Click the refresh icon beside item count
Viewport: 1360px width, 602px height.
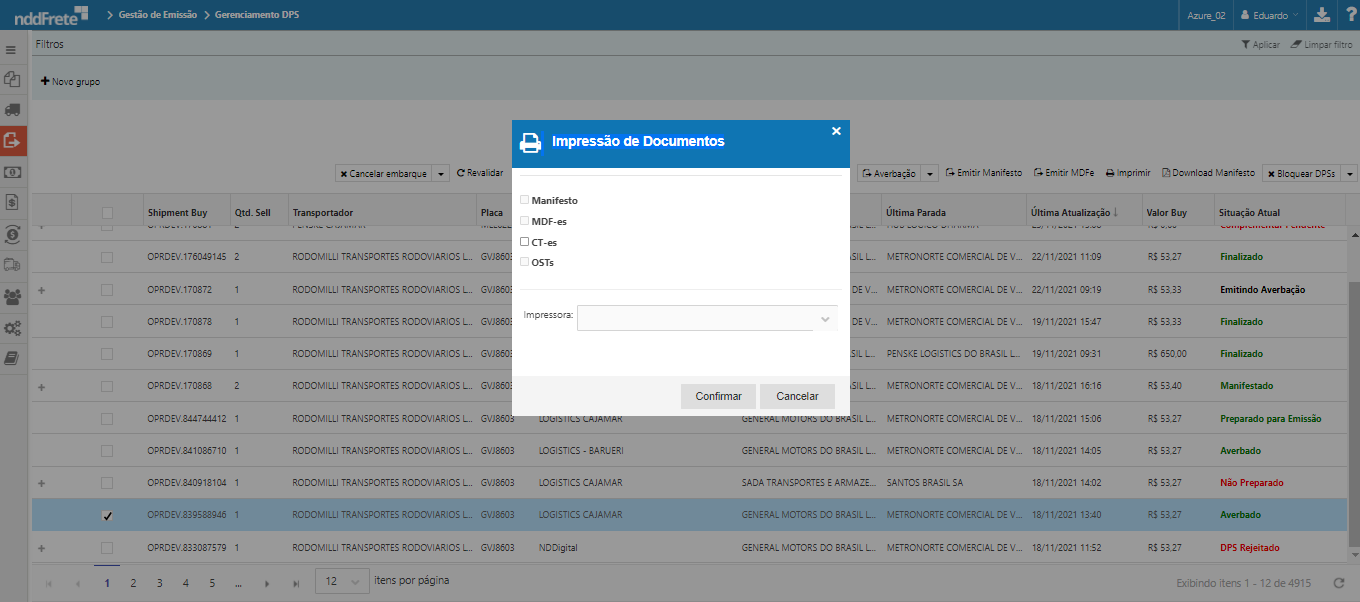(1339, 583)
